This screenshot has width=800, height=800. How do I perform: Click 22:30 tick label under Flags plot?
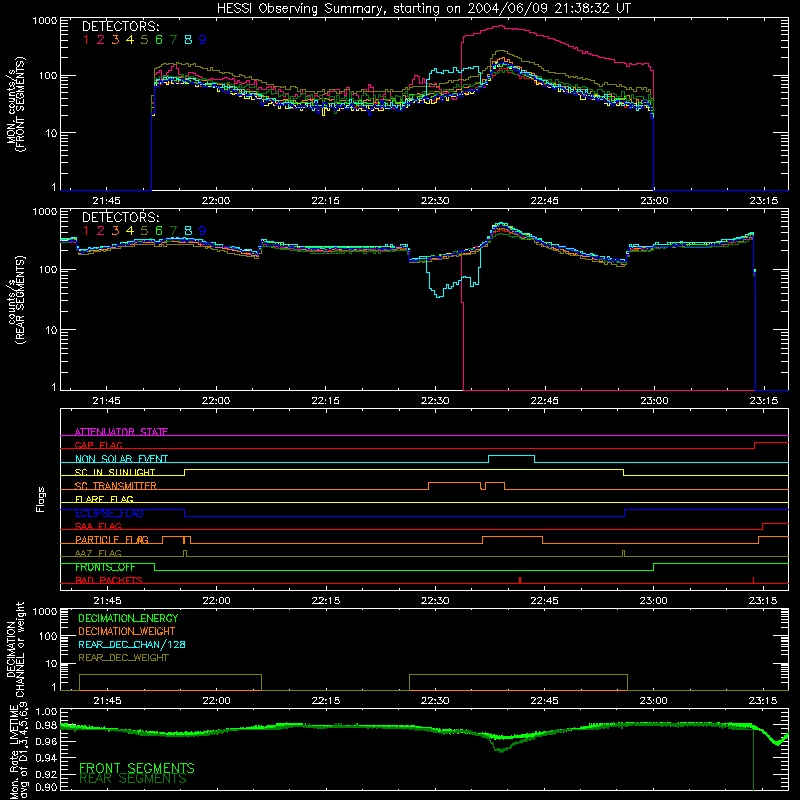pos(435,601)
